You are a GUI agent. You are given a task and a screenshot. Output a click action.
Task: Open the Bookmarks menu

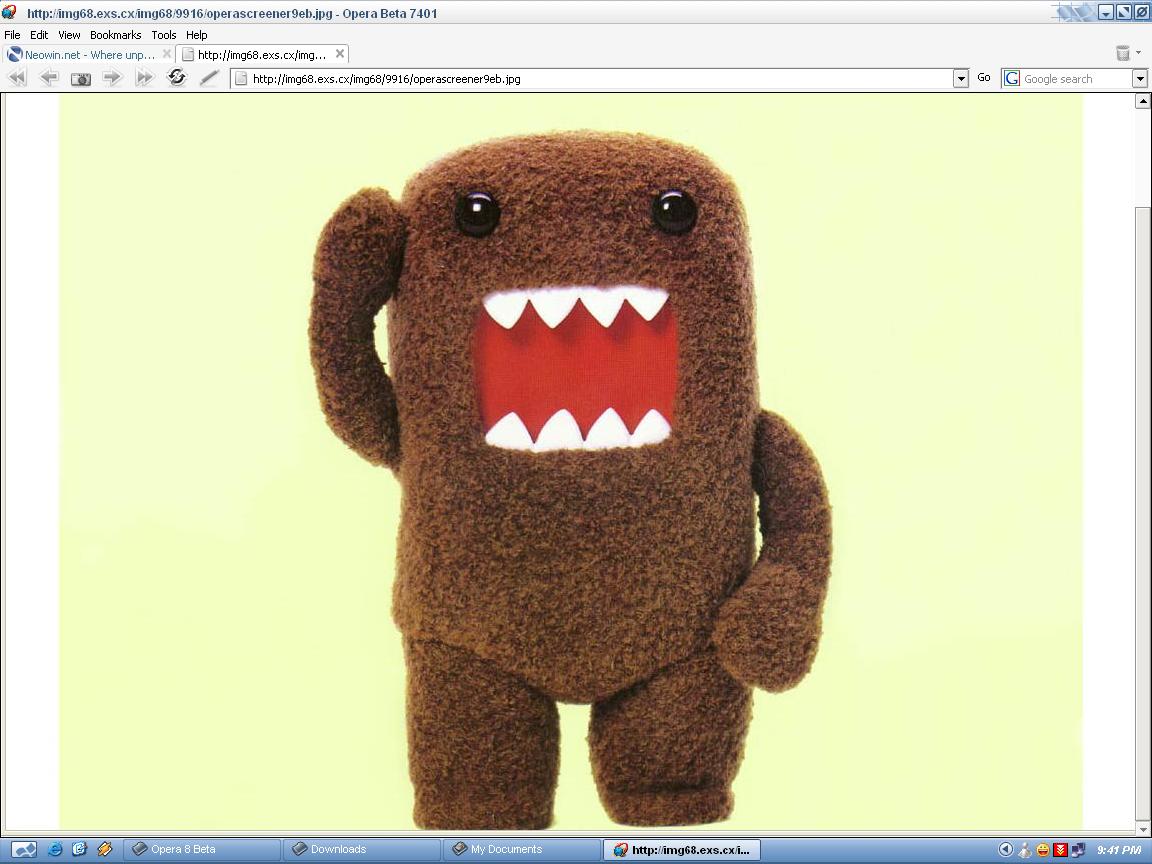(x=115, y=34)
